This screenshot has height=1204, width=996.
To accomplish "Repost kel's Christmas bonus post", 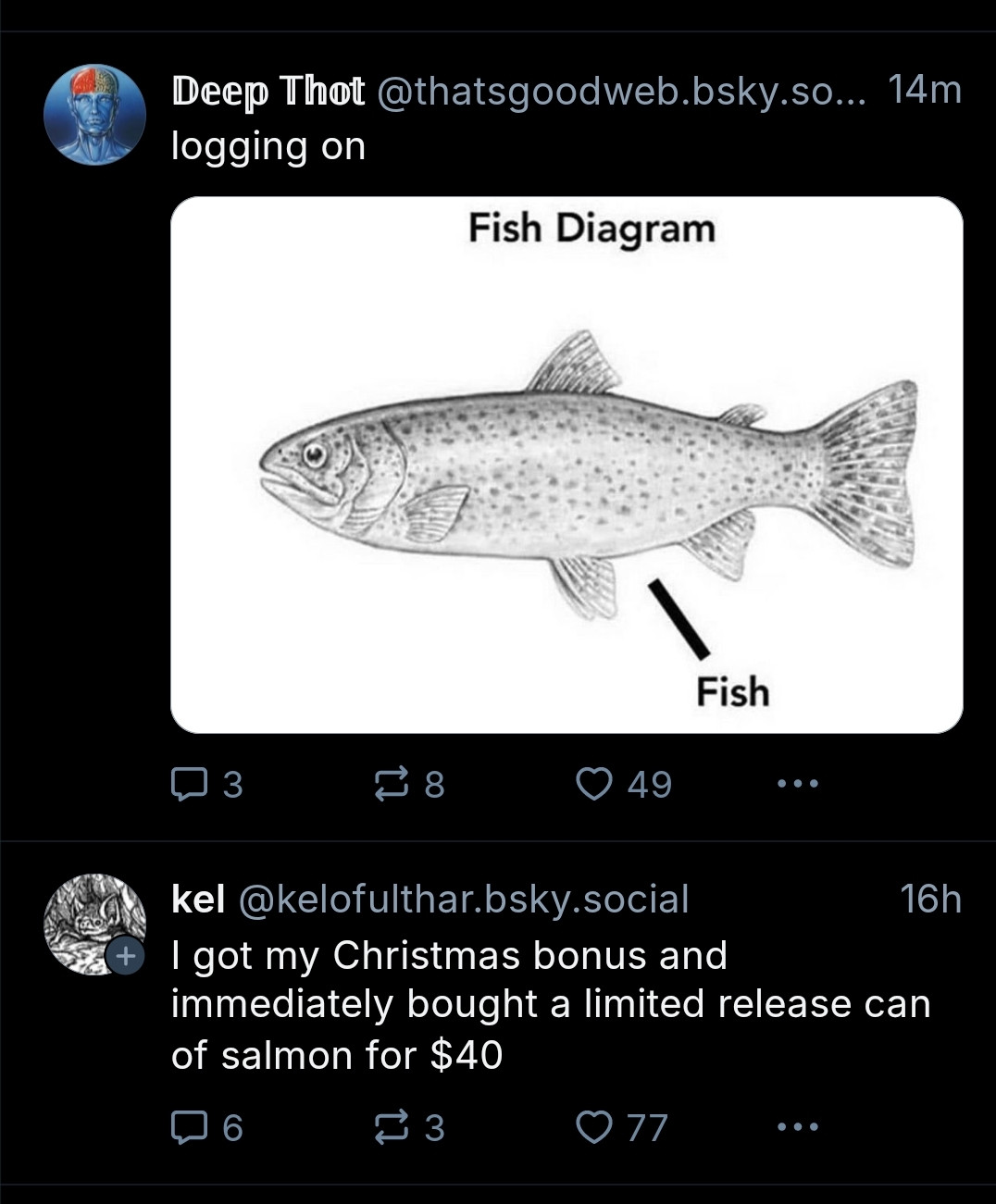I will point(408,1127).
